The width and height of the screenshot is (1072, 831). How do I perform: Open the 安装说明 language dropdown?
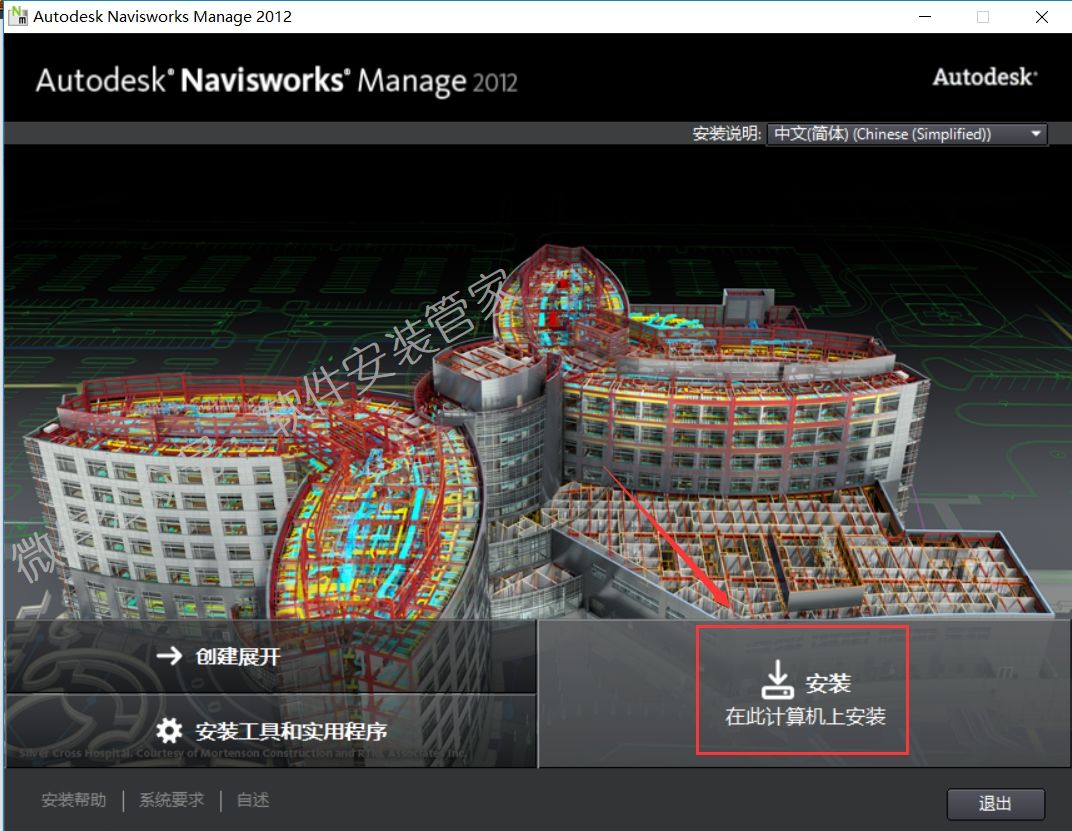click(905, 134)
